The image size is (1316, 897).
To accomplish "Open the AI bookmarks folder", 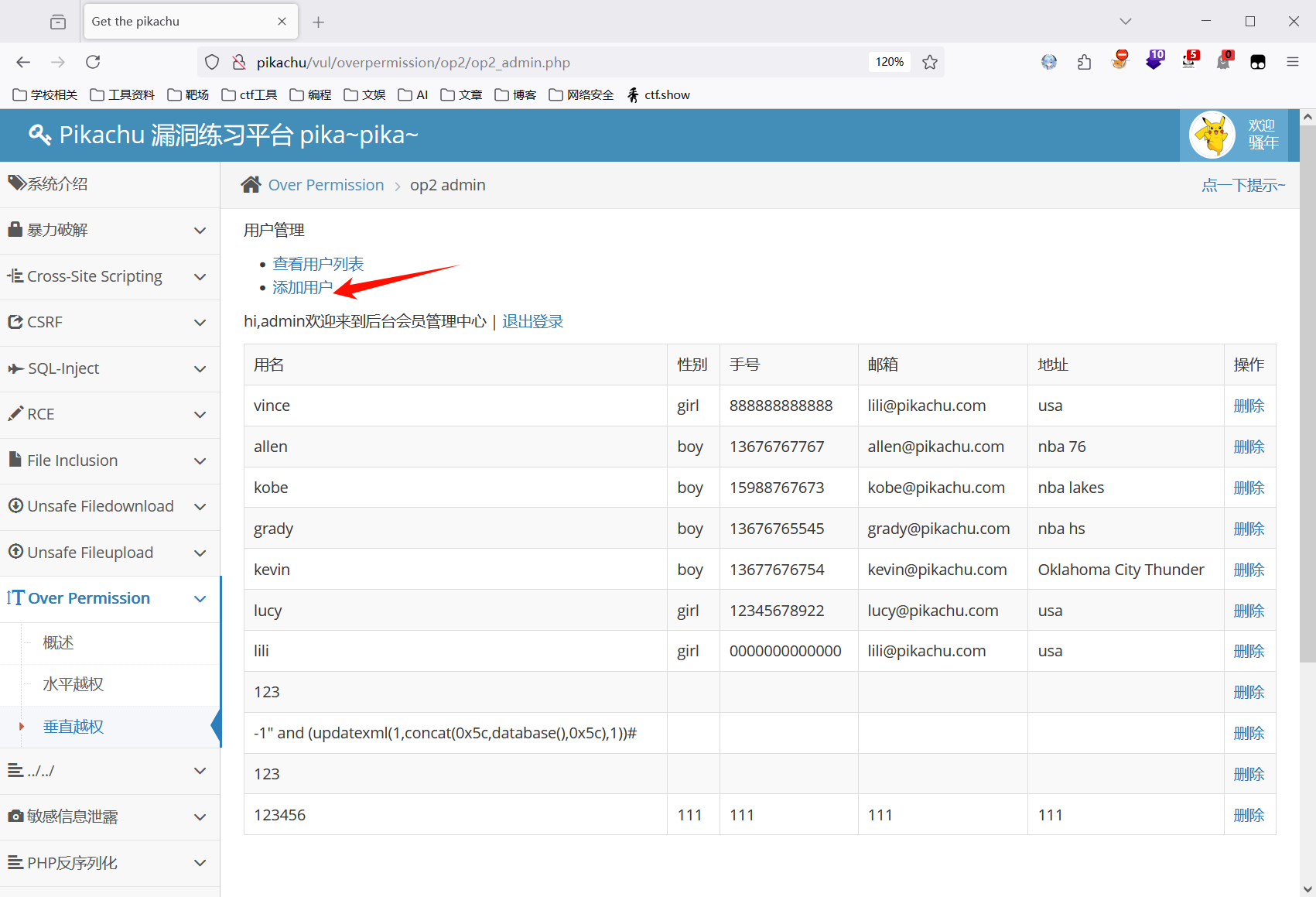I will (413, 94).
